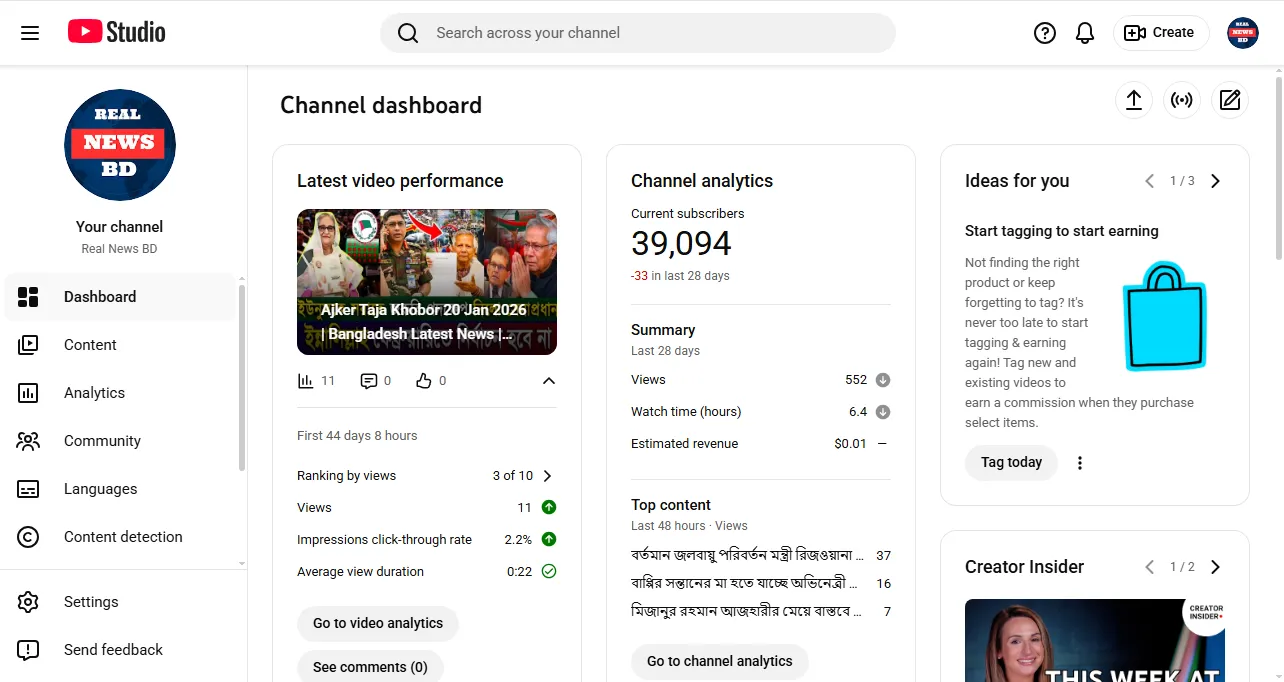Click the Content play icon
1284x682 pixels.
click(28, 345)
